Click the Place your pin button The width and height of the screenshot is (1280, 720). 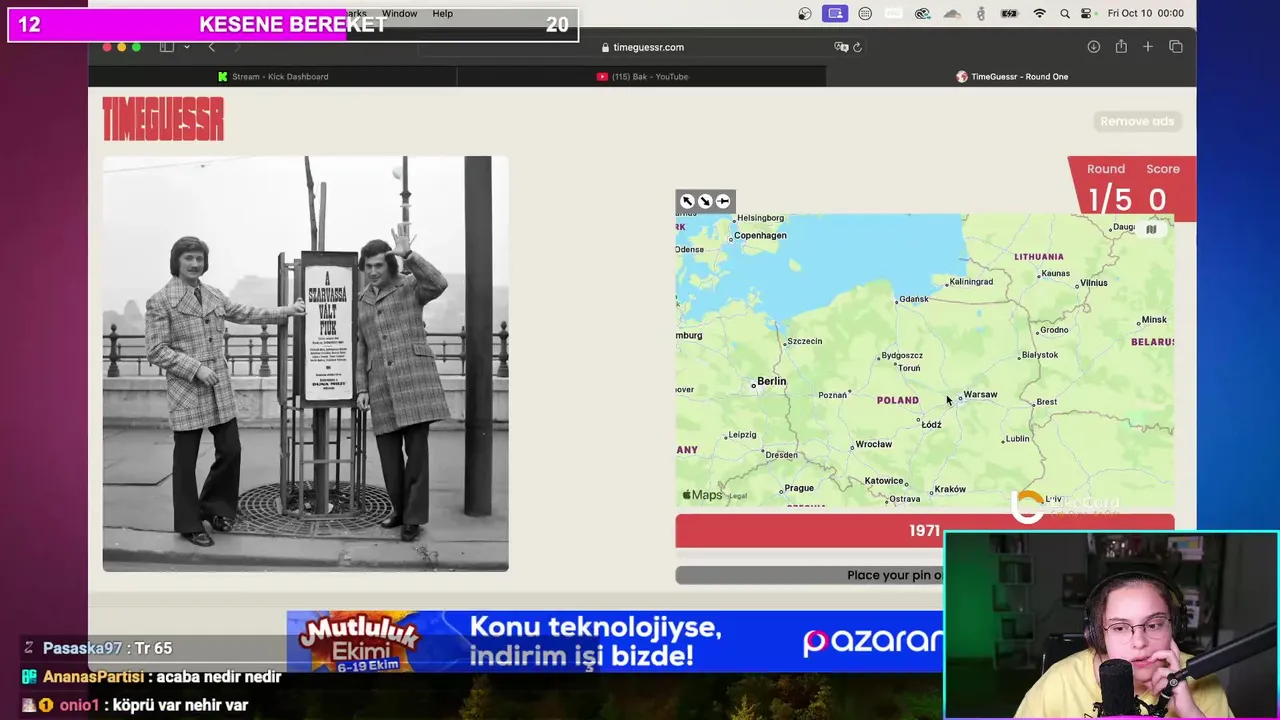tap(809, 575)
